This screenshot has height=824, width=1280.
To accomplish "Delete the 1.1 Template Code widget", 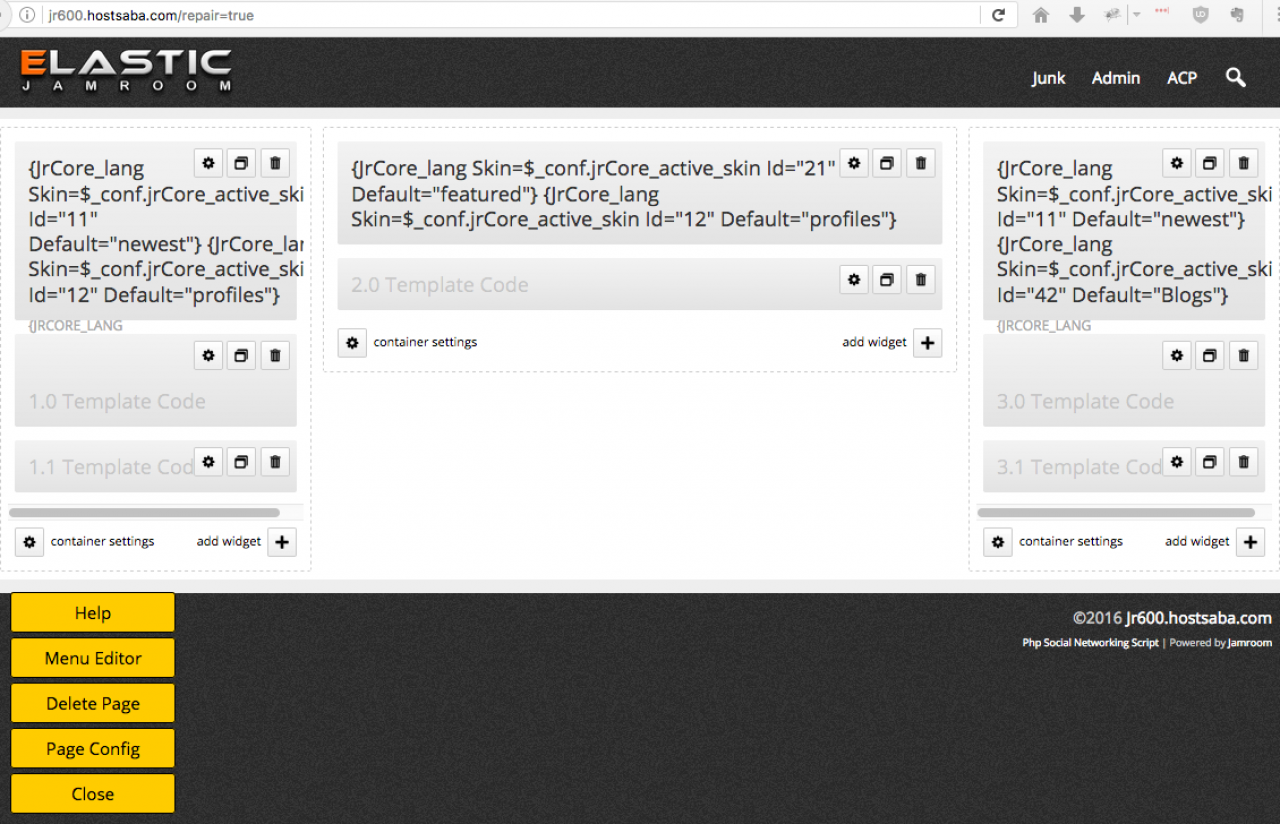I will click(275, 461).
